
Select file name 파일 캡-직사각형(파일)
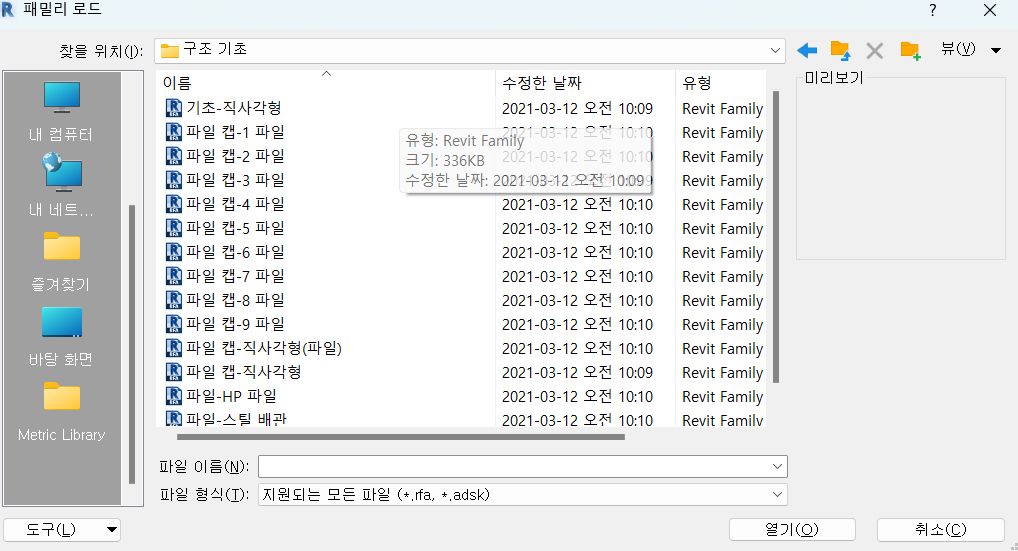[264, 348]
